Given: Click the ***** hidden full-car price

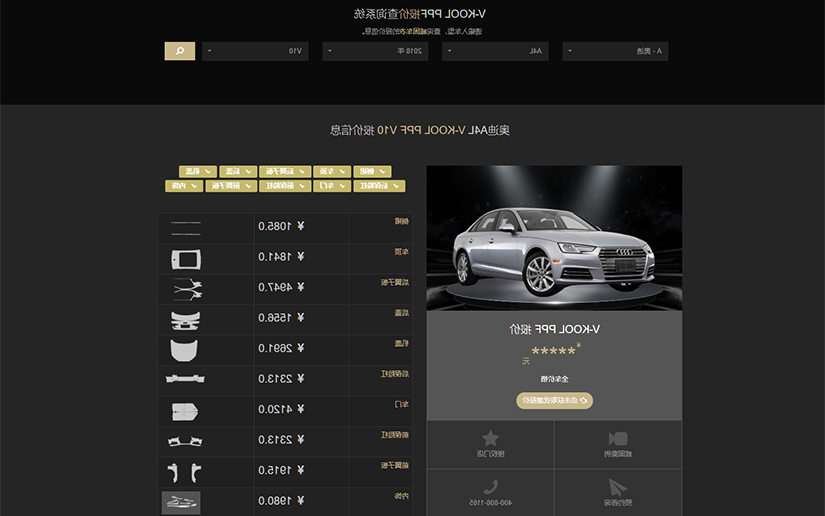Looking at the screenshot, I should tap(554, 351).
